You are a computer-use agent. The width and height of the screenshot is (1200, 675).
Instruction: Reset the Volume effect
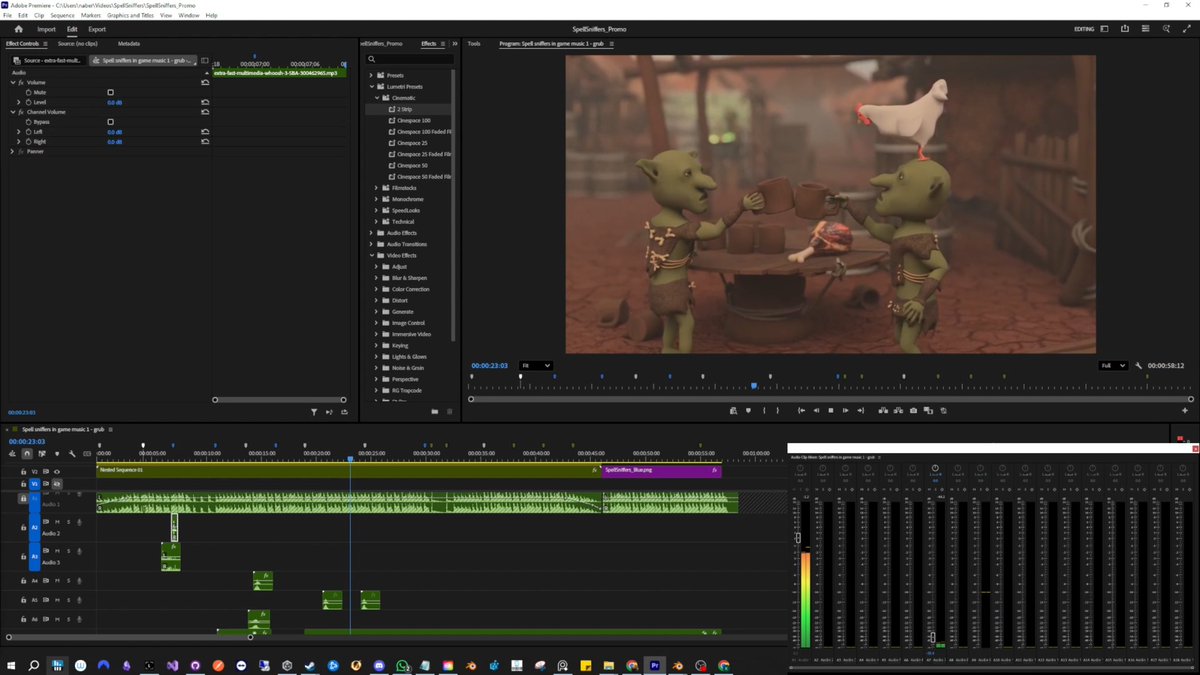[205, 82]
